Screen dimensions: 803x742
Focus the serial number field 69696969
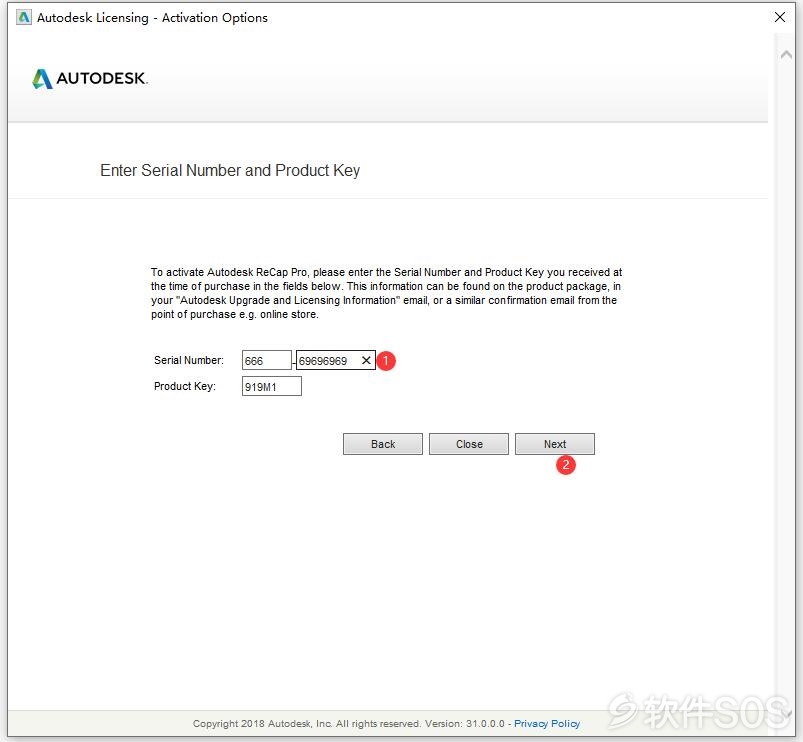[x=335, y=361]
